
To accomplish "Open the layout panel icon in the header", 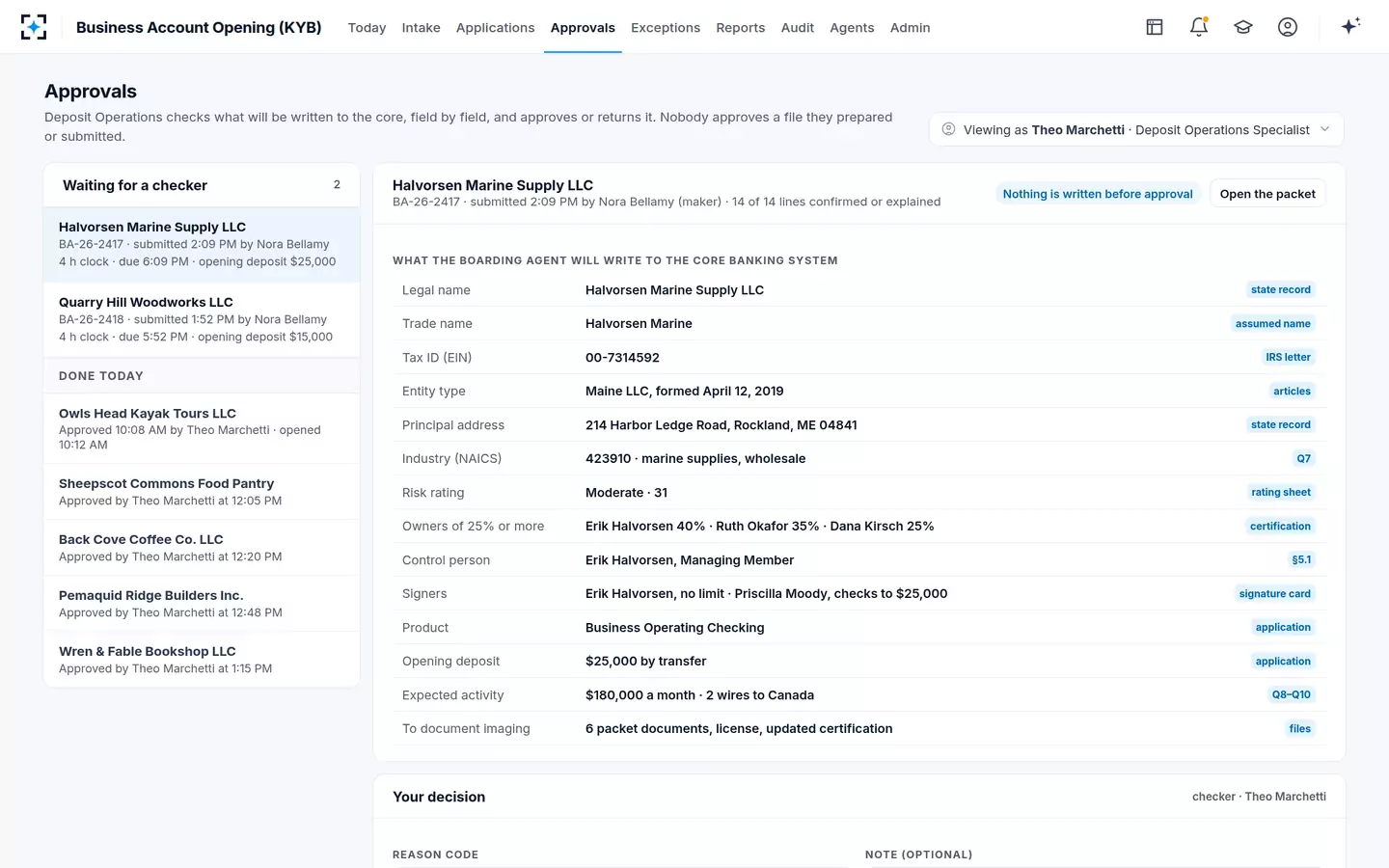I will pyautogui.click(x=1155, y=27).
